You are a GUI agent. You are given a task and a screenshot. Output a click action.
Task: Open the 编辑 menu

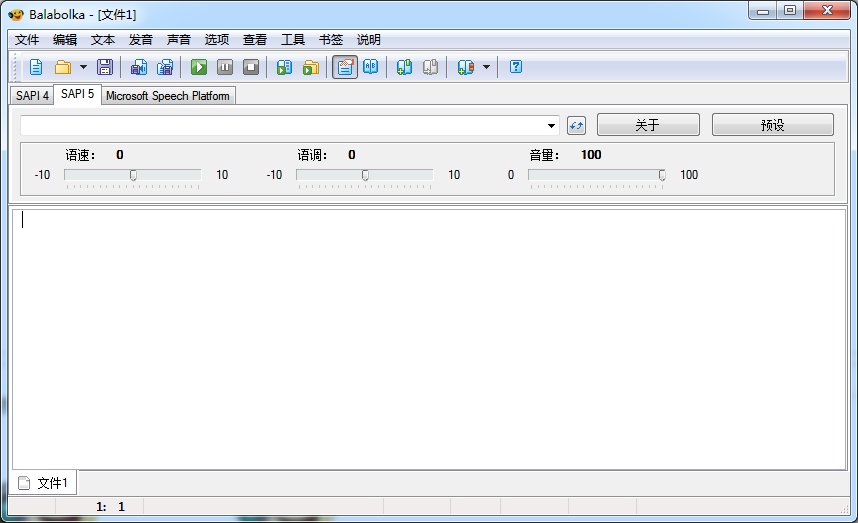coord(65,39)
